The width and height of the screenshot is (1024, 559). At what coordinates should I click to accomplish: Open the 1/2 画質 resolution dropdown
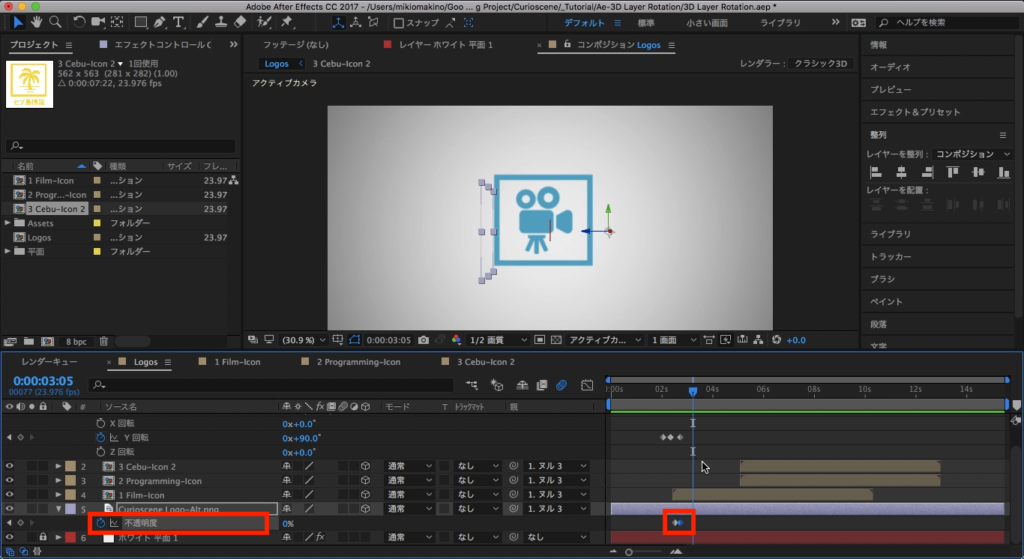click(x=496, y=340)
